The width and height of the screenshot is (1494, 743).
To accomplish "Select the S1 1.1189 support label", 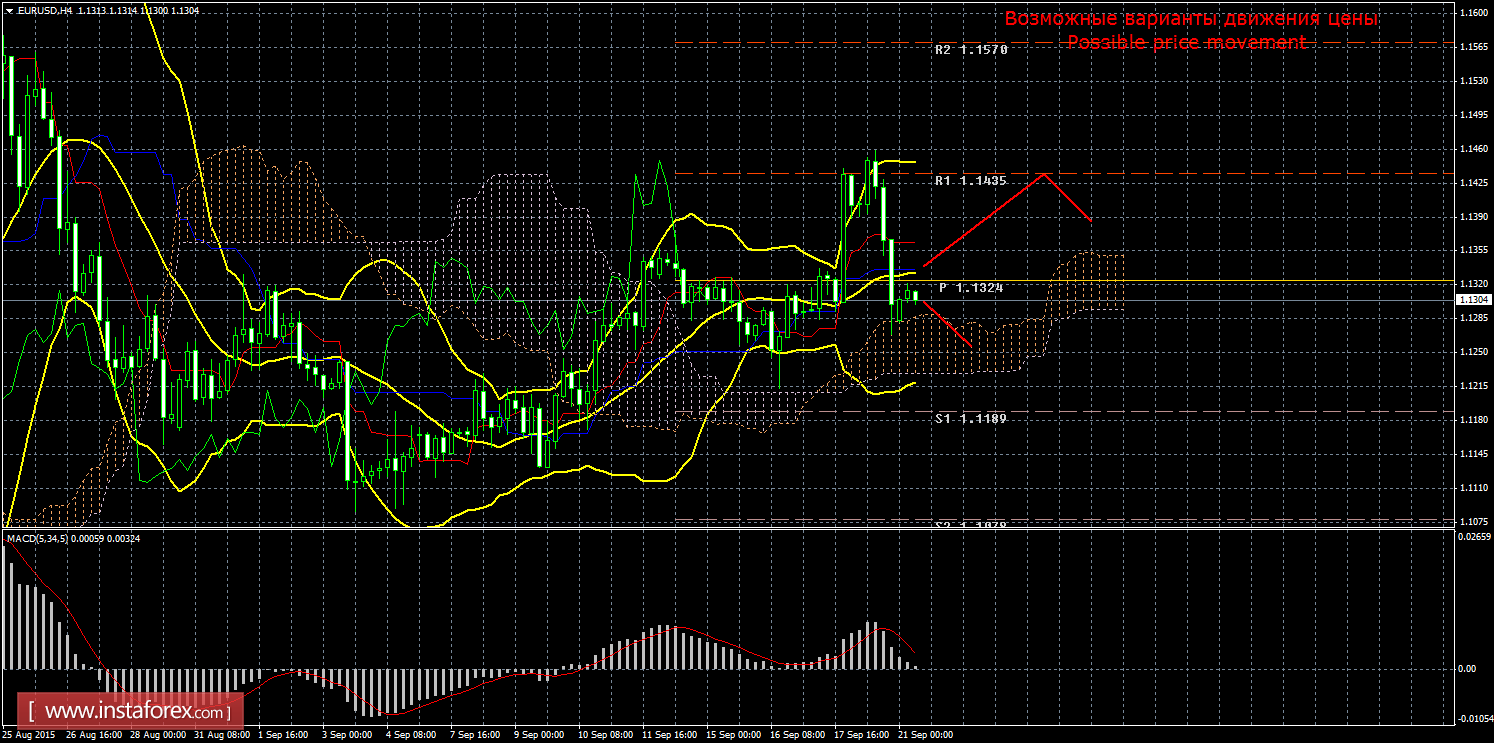I will [971, 418].
